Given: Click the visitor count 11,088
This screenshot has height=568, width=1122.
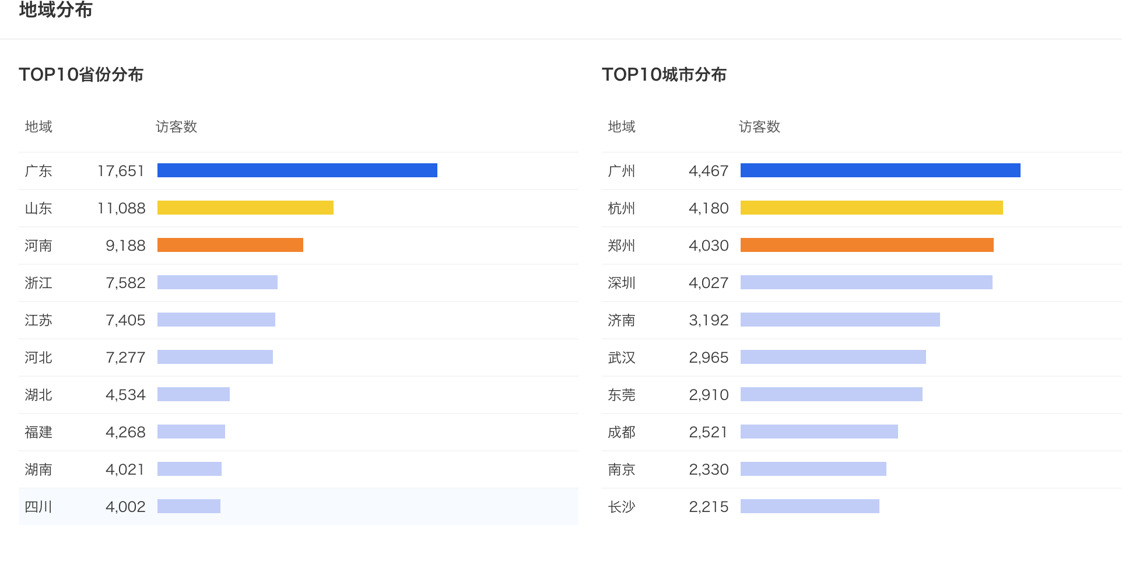Looking at the screenshot, I should tap(122, 208).
